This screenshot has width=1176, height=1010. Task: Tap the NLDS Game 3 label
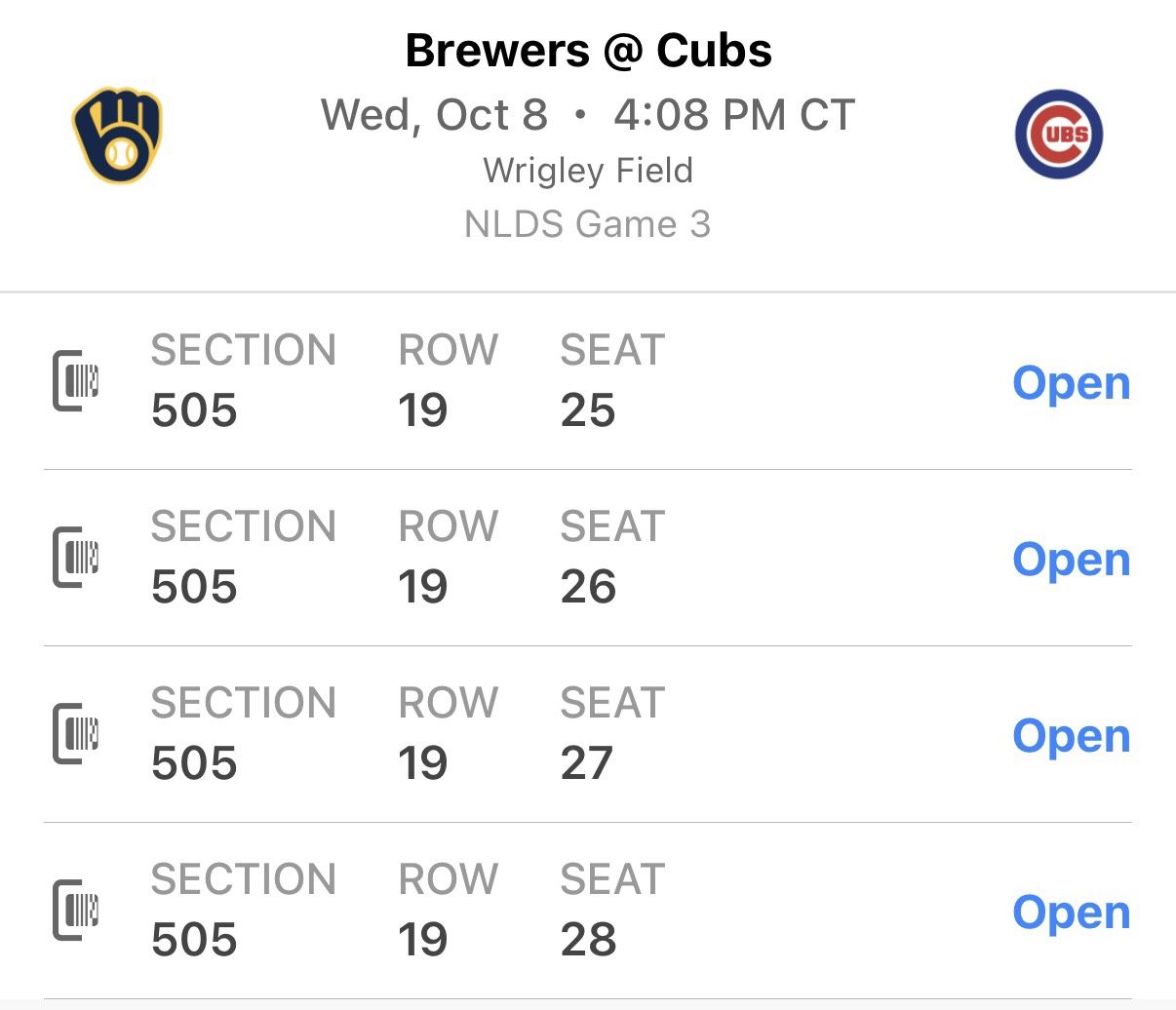click(x=587, y=224)
